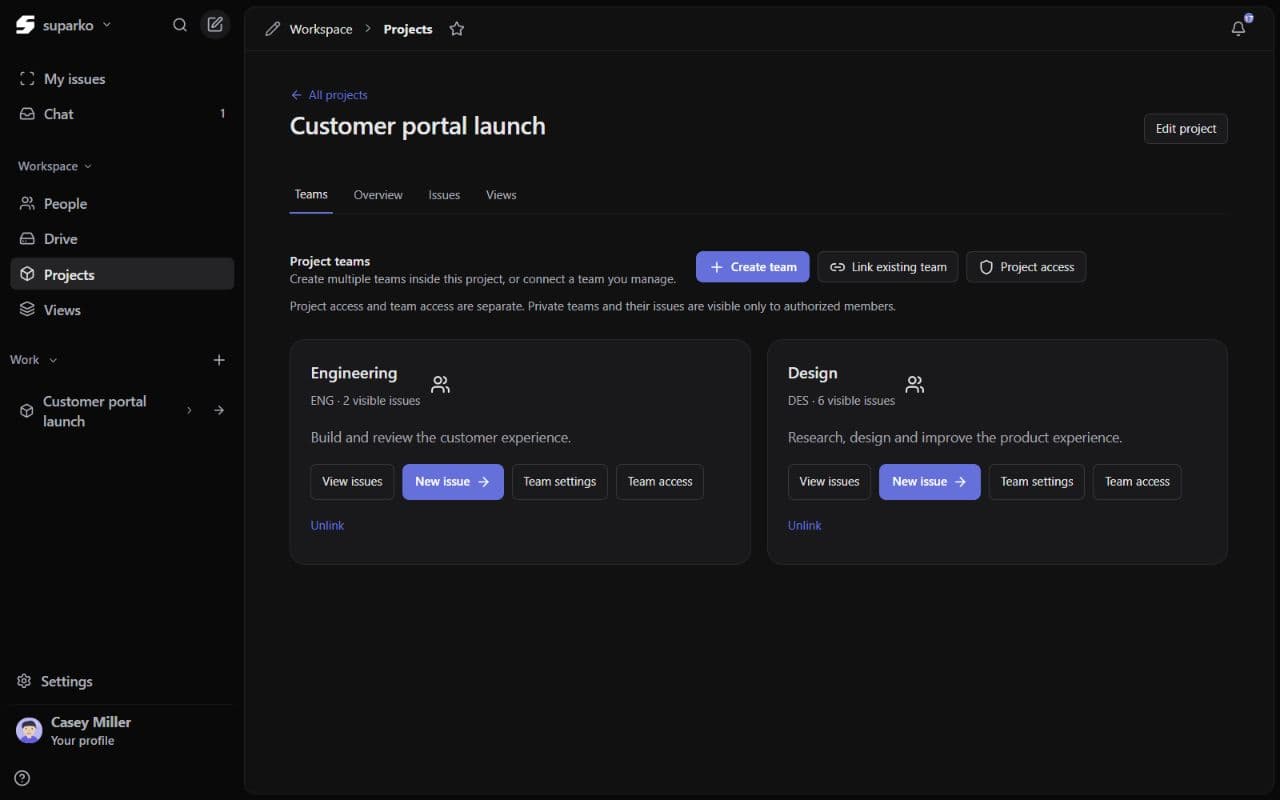Switch to the Overview tab
Screen dimensions: 1280x800
point(378,195)
